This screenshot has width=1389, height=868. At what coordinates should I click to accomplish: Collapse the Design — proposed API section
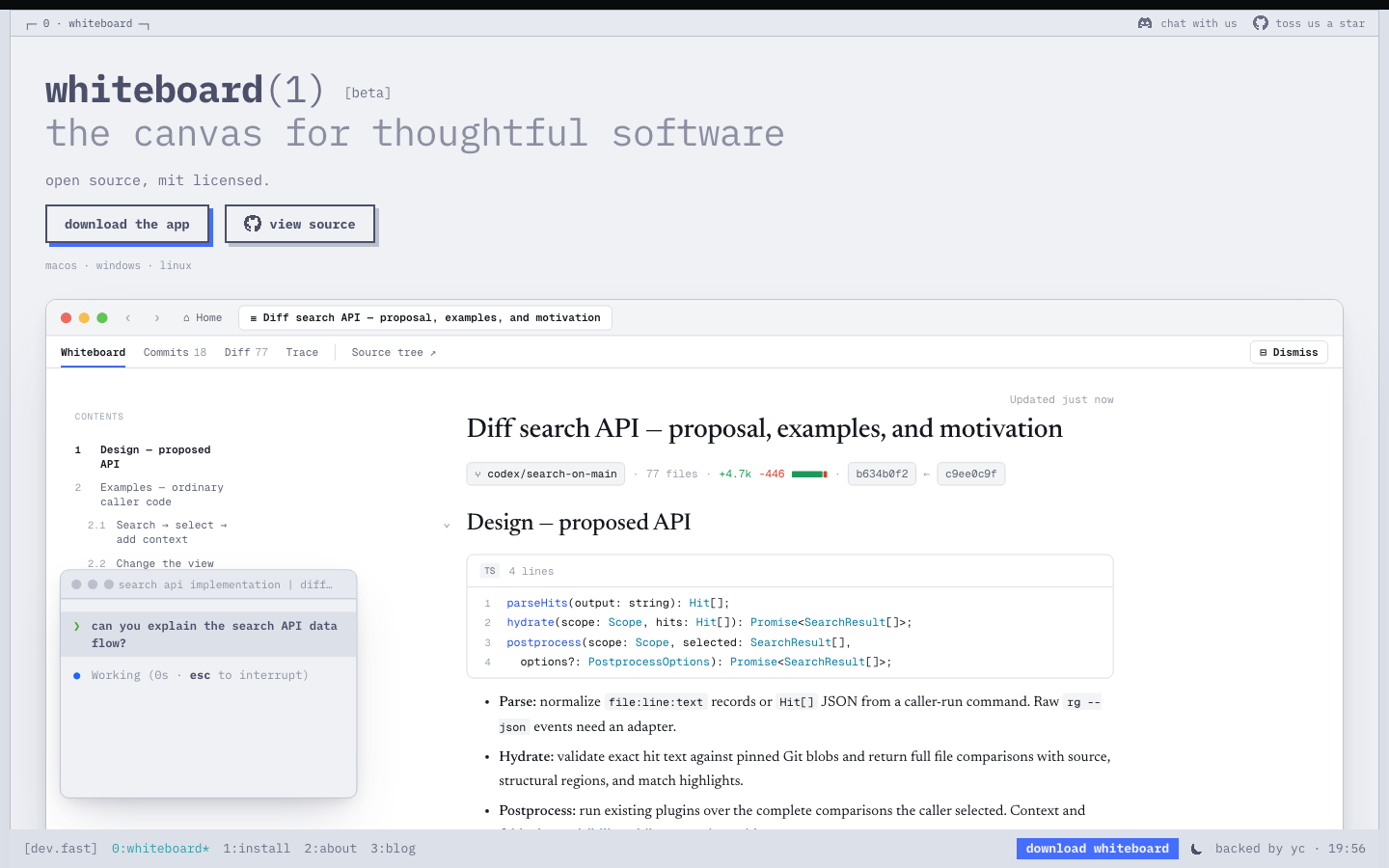tap(447, 525)
